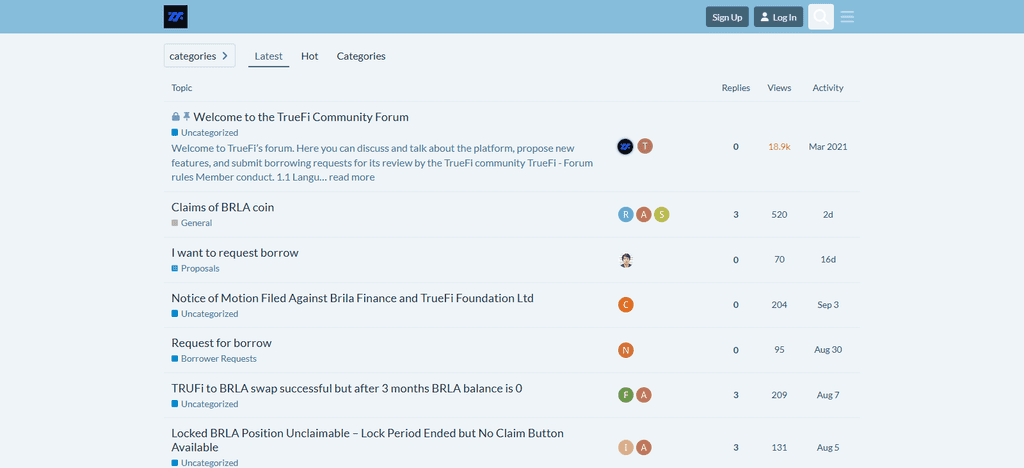Sort topics by Activity column header
The height and width of the screenshot is (468, 1024).
[x=827, y=87]
